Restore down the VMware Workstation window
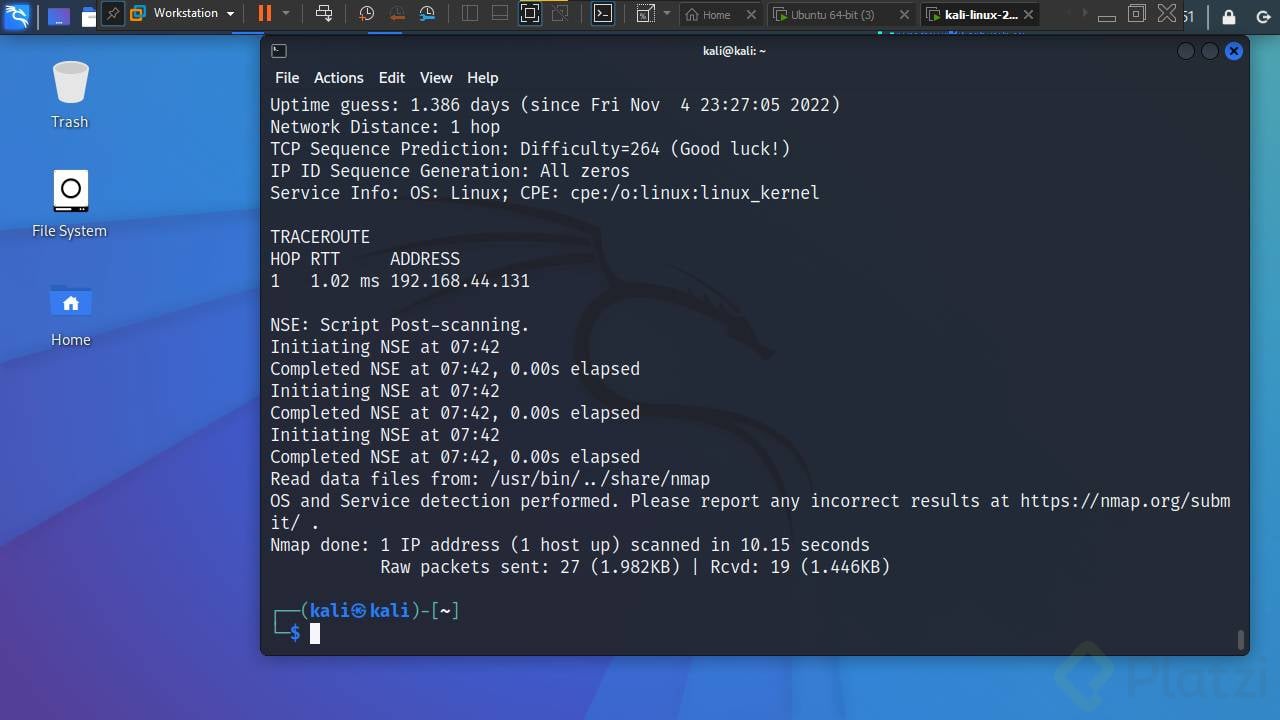 pos(1136,14)
